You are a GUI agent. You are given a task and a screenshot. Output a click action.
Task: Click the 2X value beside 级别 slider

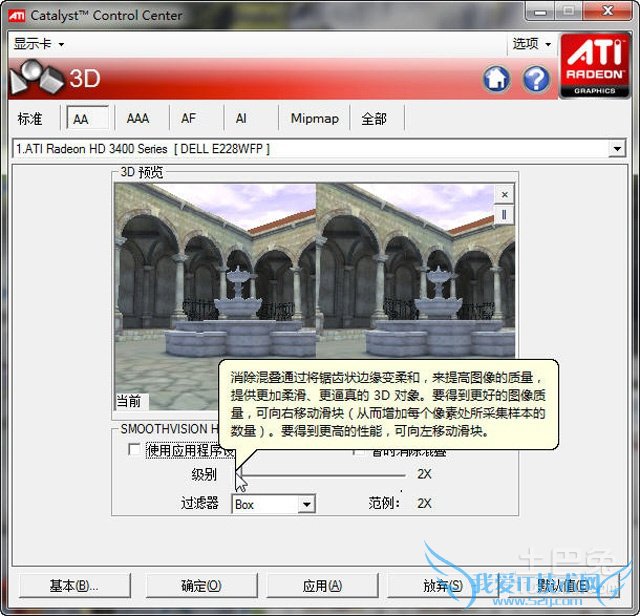pos(424,474)
